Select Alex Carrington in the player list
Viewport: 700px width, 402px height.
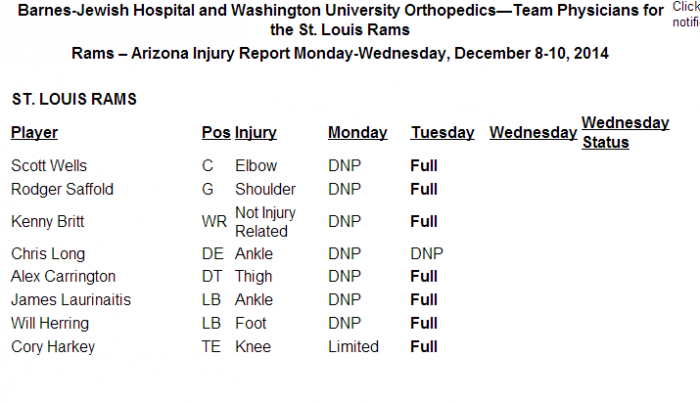coord(63,276)
